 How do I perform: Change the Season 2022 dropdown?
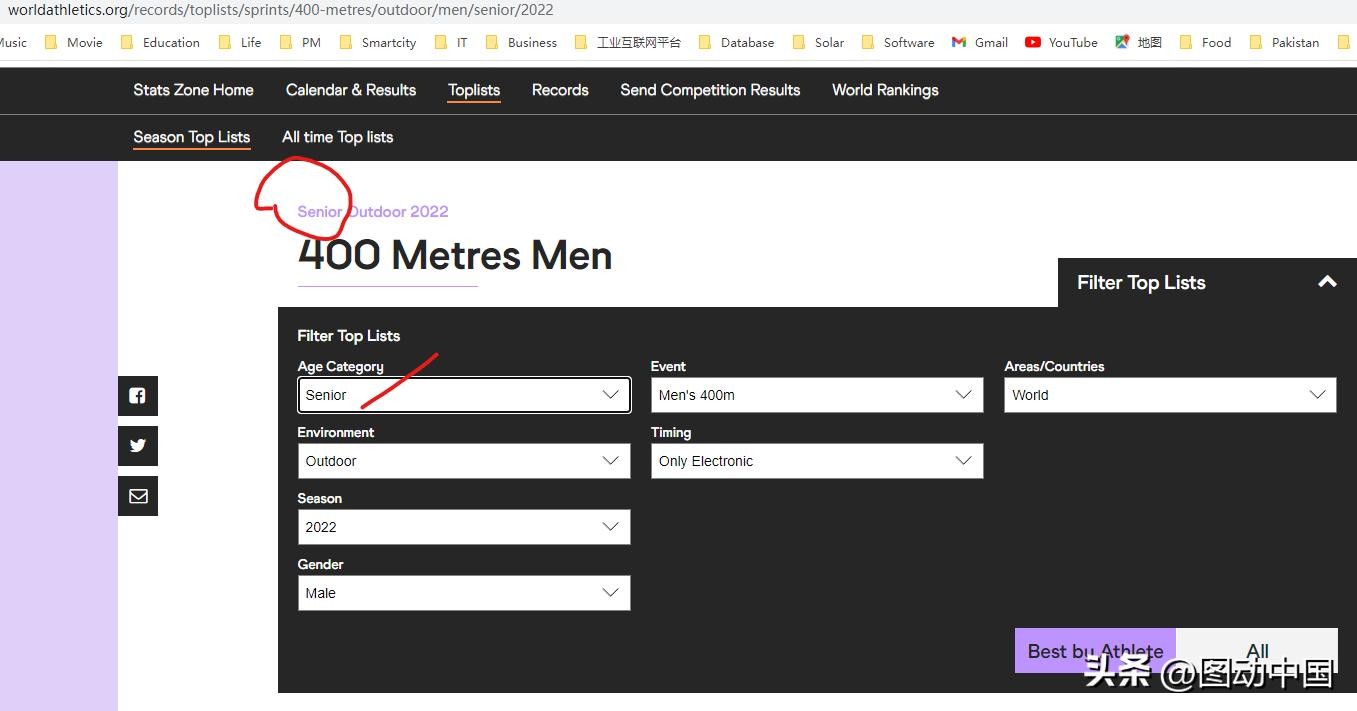pyautogui.click(x=464, y=527)
